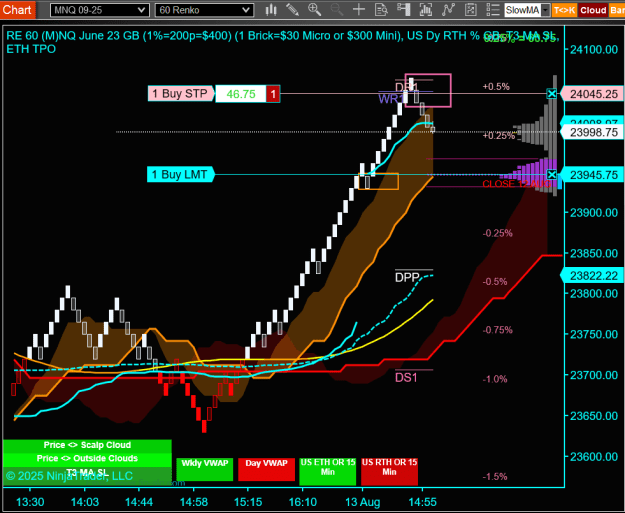
Task: Click the -1.5% level label
Action: point(495,477)
